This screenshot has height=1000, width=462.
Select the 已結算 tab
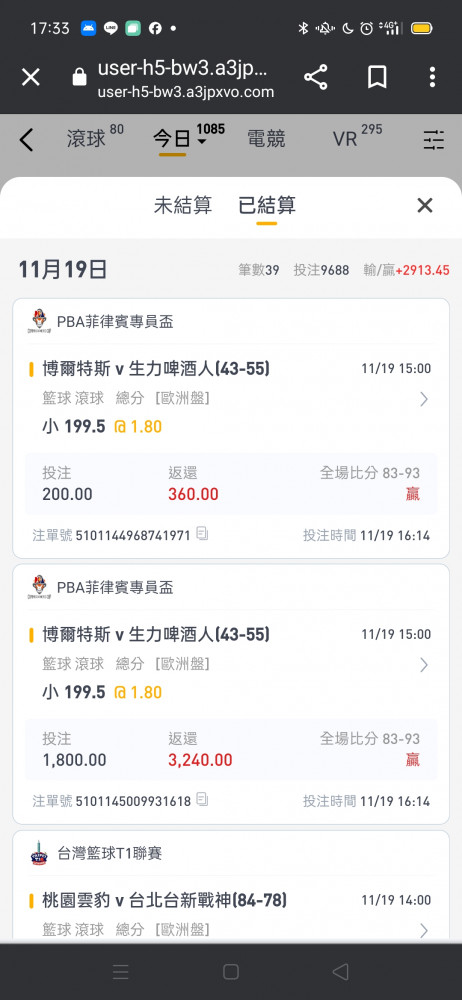[267, 205]
